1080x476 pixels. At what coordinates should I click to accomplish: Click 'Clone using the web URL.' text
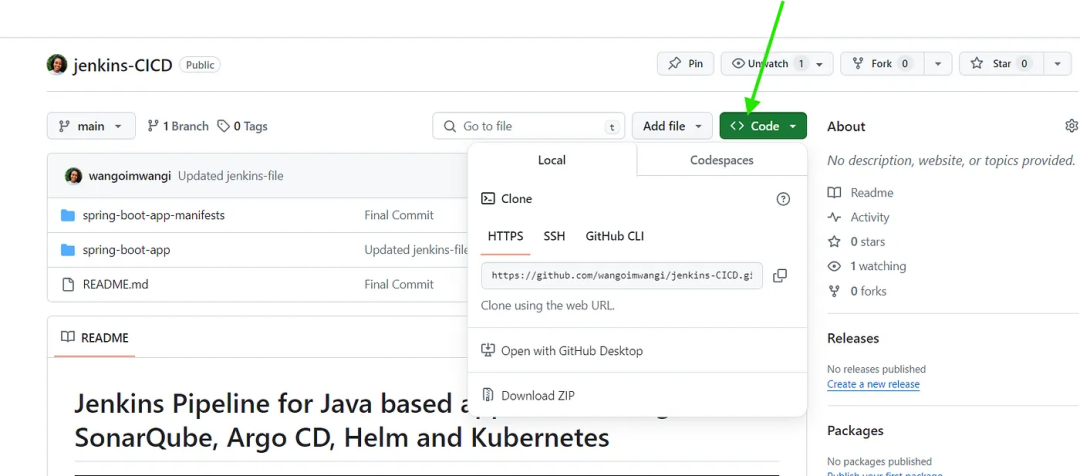coord(548,305)
